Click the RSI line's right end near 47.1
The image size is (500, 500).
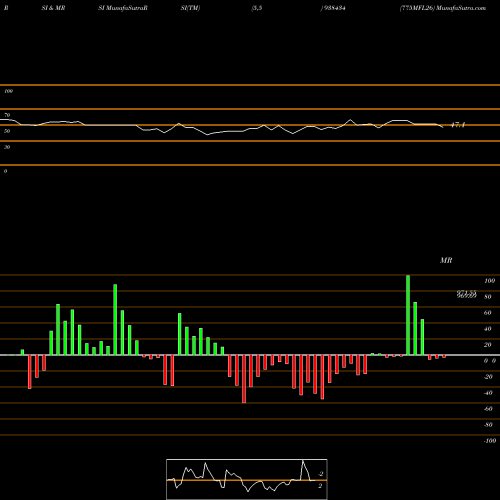pyautogui.click(x=442, y=127)
